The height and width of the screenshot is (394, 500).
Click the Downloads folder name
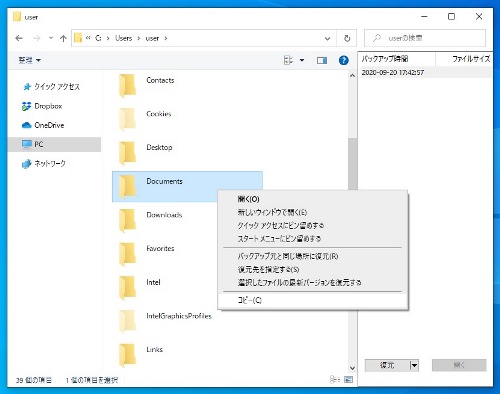pyautogui.click(x=164, y=215)
